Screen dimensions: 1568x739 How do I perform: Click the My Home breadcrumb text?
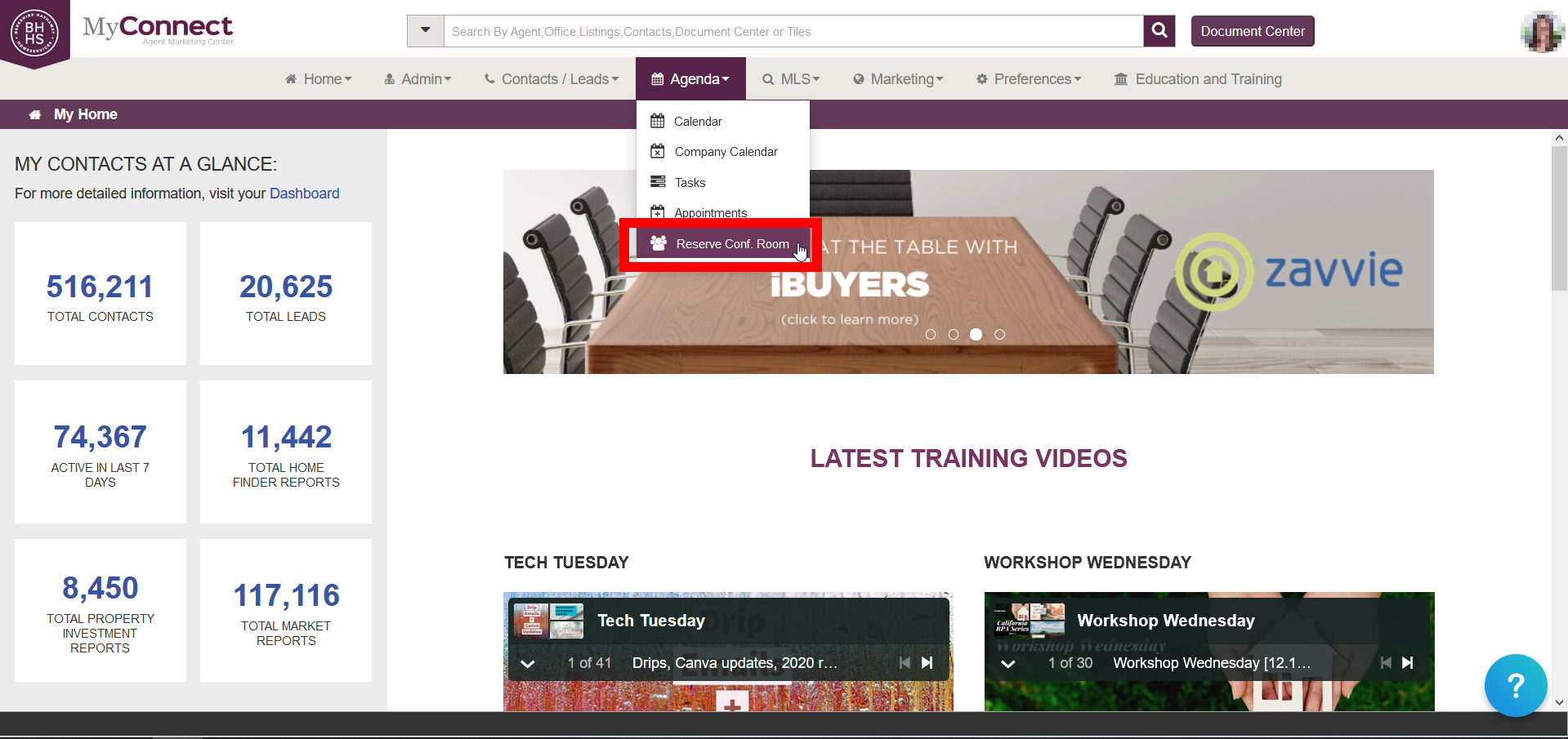coord(86,114)
